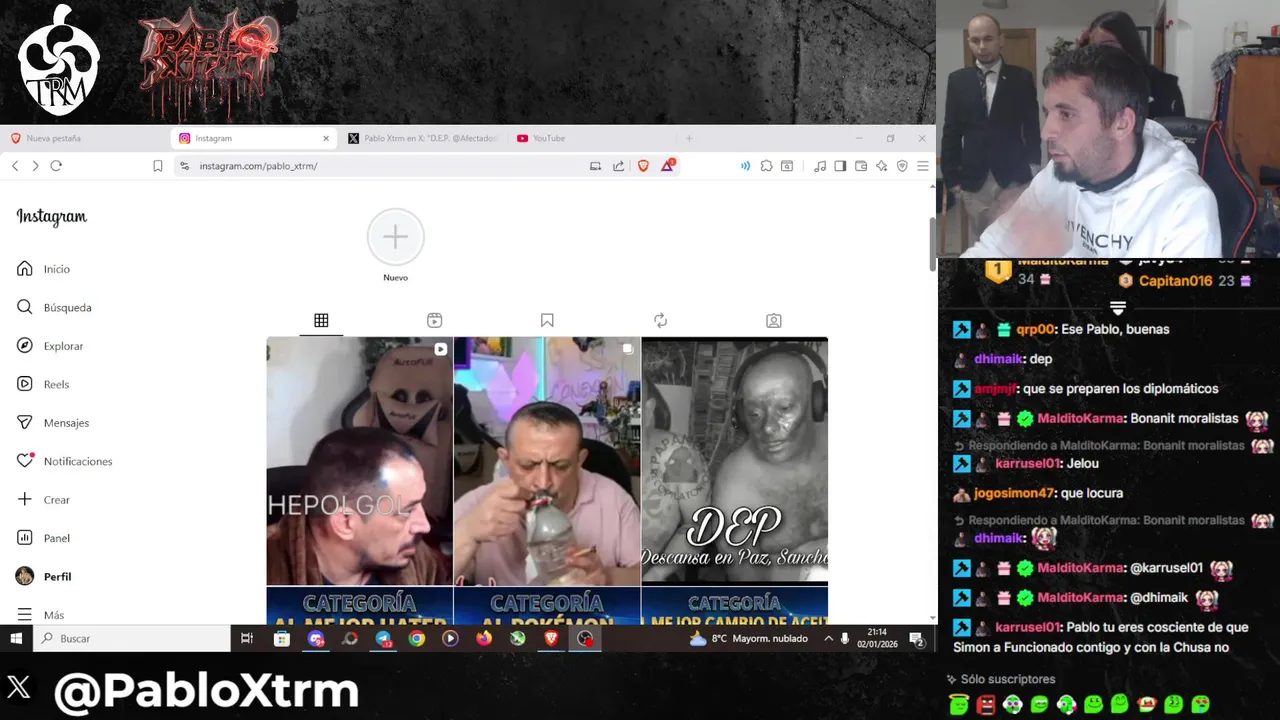Open Brave browser on taskbar
The height and width of the screenshot is (720, 1280).
551,638
